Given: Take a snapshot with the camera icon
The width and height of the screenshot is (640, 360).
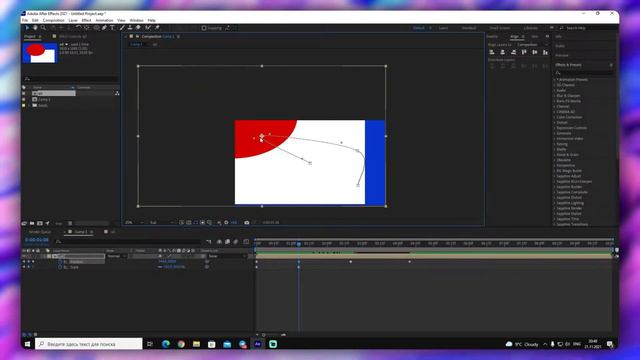Looking at the screenshot, I should 247,222.
